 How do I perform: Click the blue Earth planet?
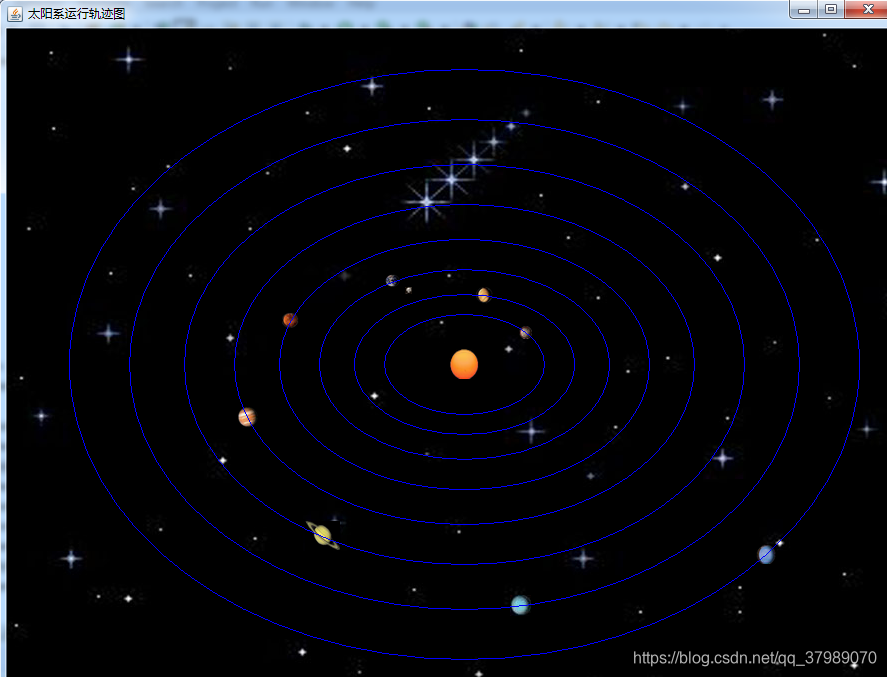pos(391,280)
